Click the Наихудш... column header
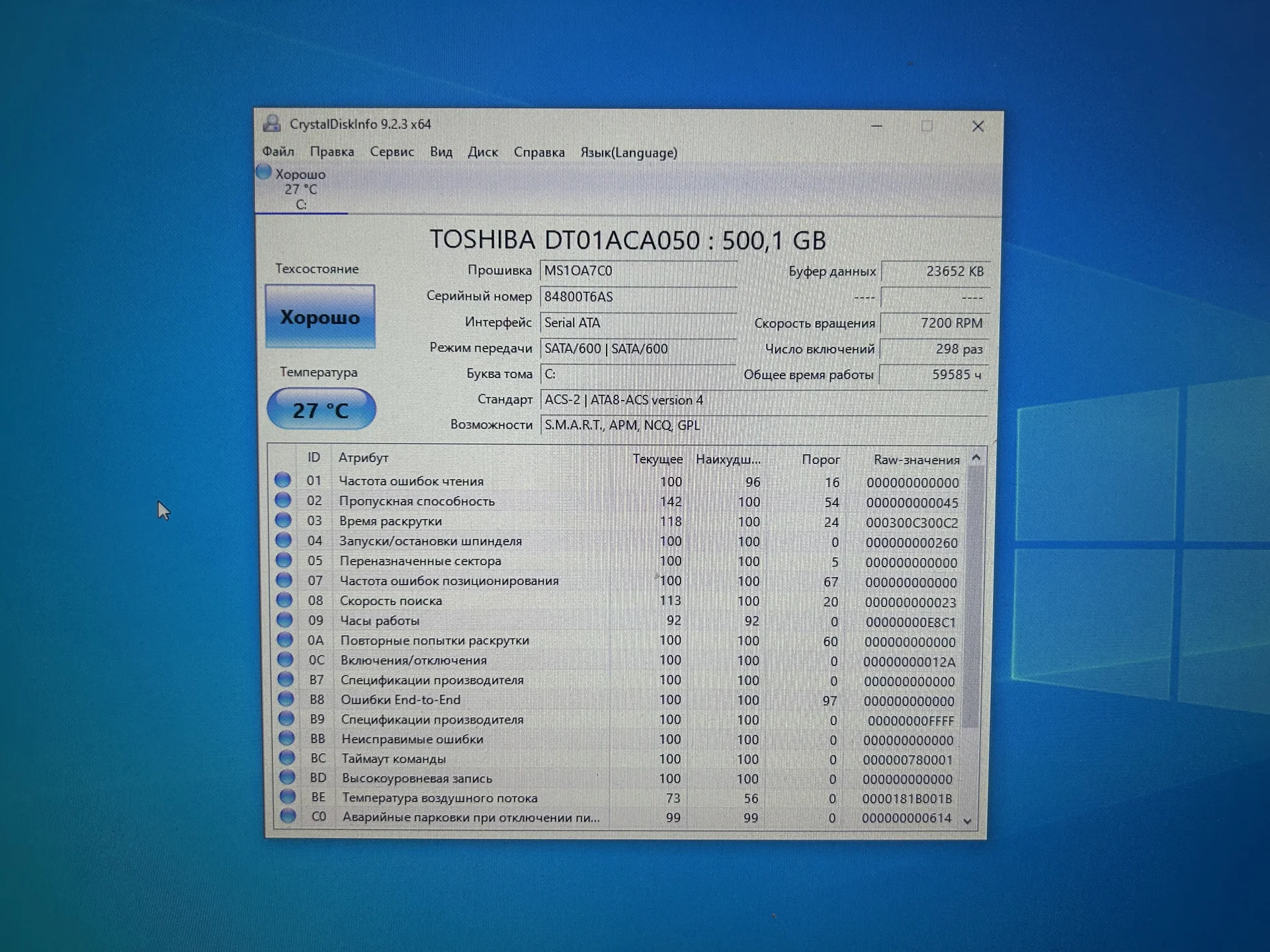Image resolution: width=1270 pixels, height=952 pixels. [728, 459]
